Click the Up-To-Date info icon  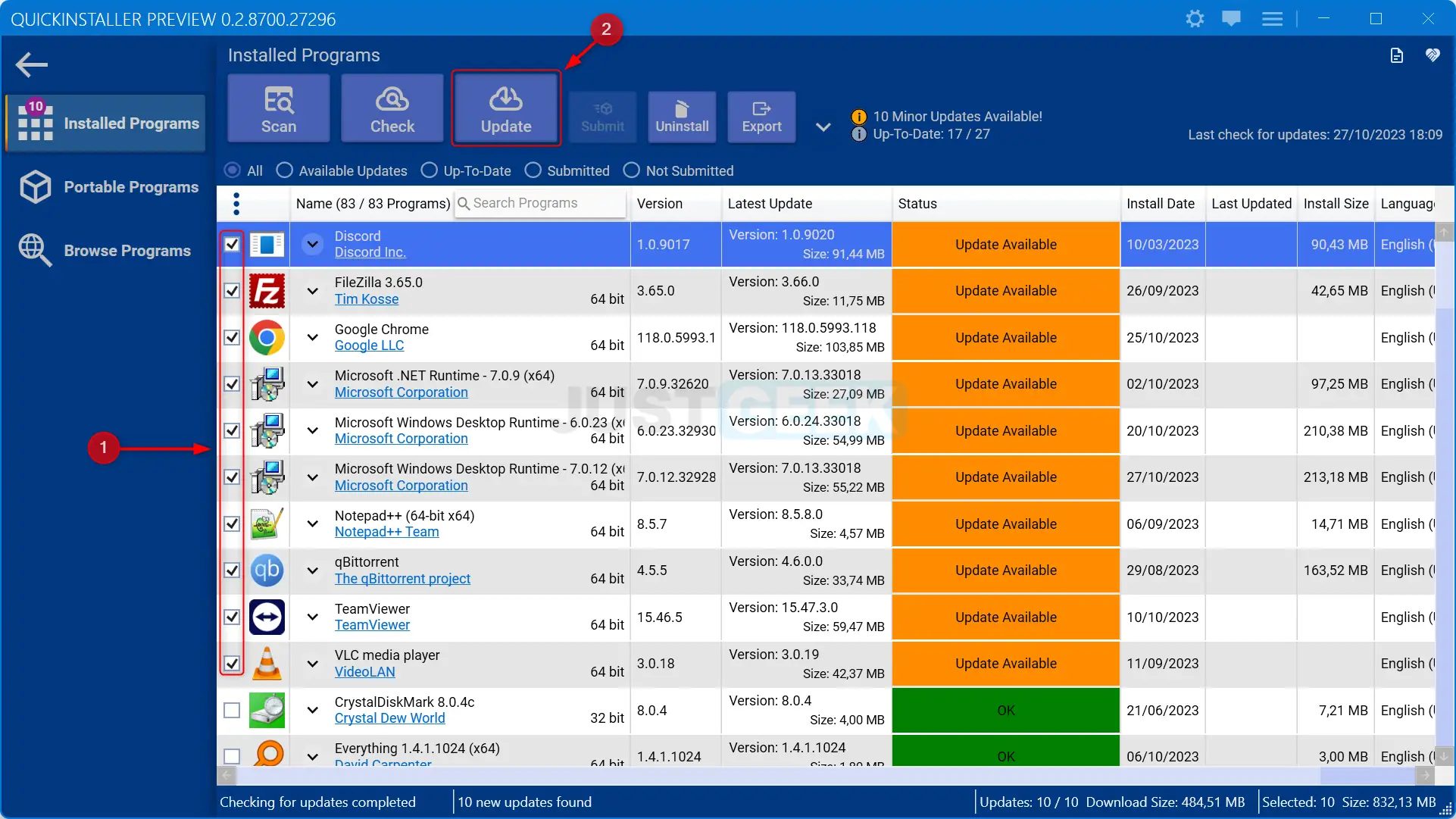(x=858, y=134)
